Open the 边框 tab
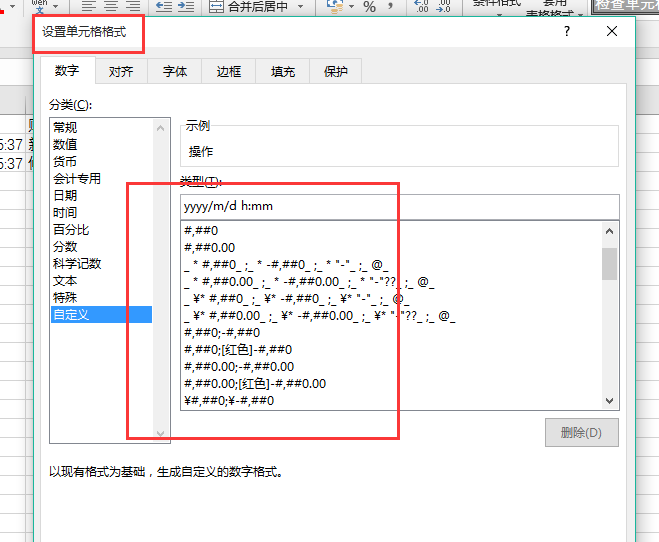 [229, 71]
